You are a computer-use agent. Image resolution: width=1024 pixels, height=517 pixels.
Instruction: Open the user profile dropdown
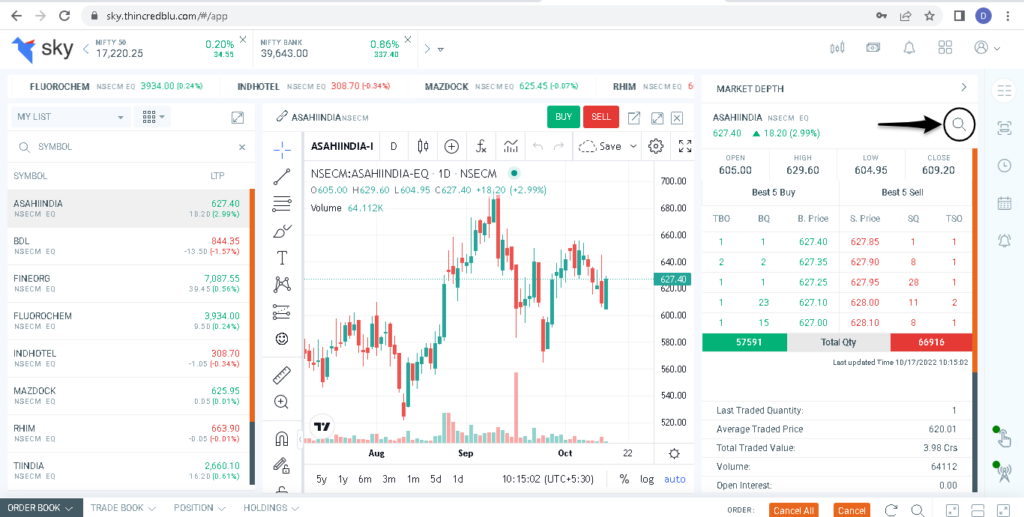pos(987,48)
